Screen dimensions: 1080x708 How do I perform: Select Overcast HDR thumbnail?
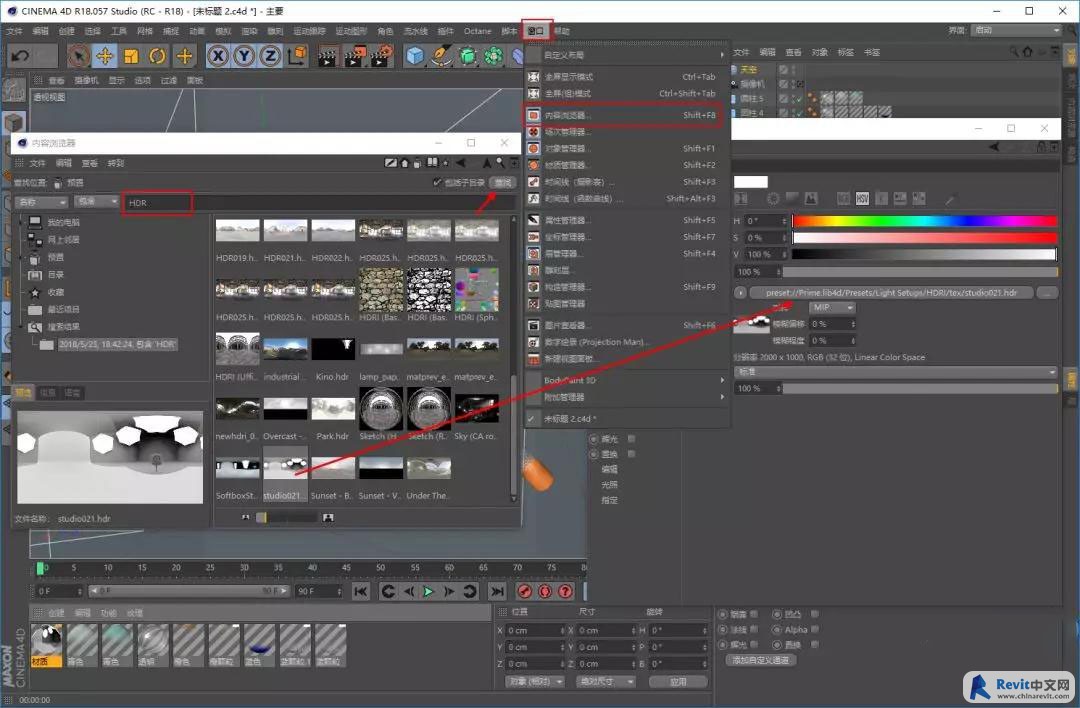(x=285, y=408)
